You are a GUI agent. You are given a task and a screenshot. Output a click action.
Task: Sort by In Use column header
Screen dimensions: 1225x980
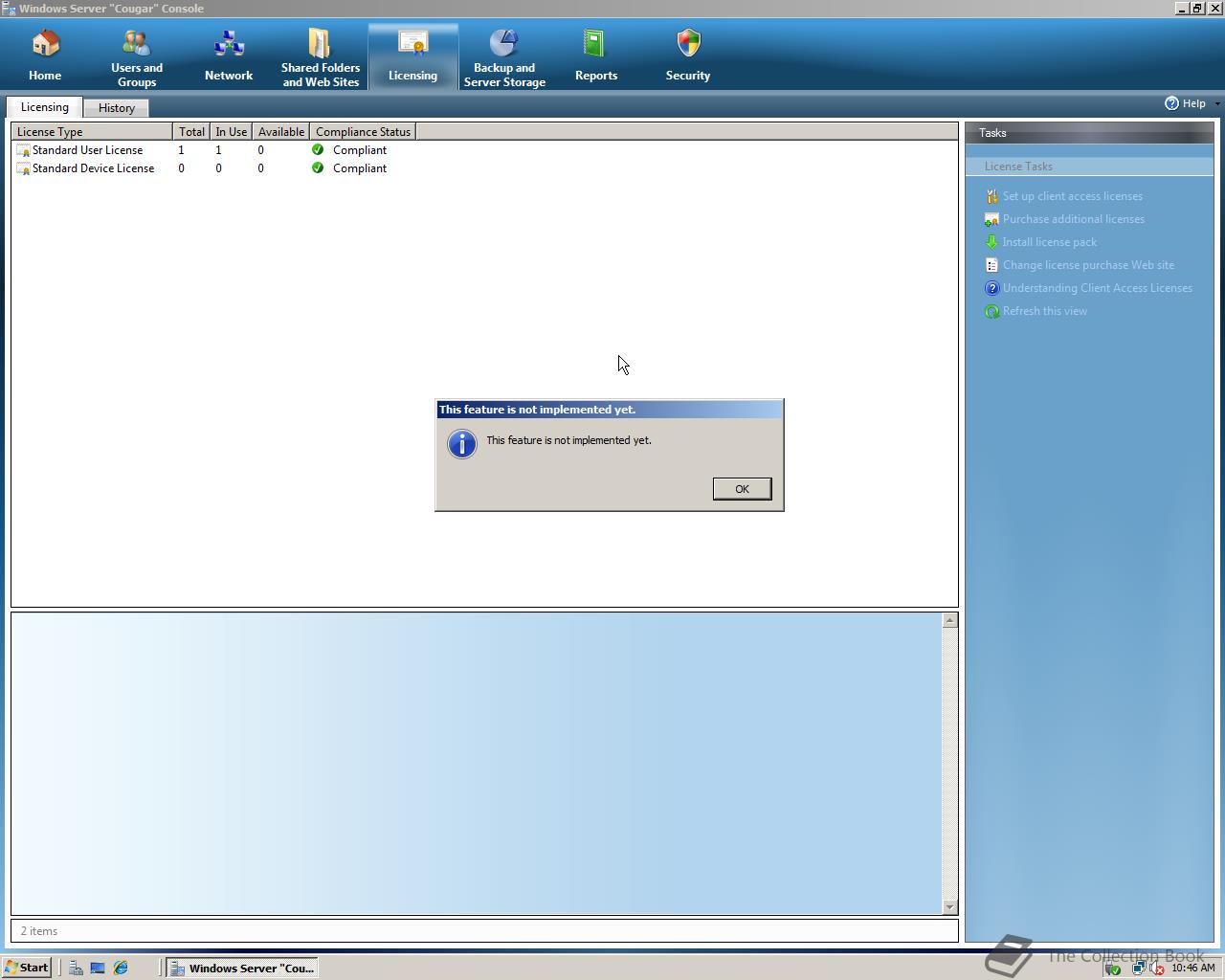tap(231, 132)
